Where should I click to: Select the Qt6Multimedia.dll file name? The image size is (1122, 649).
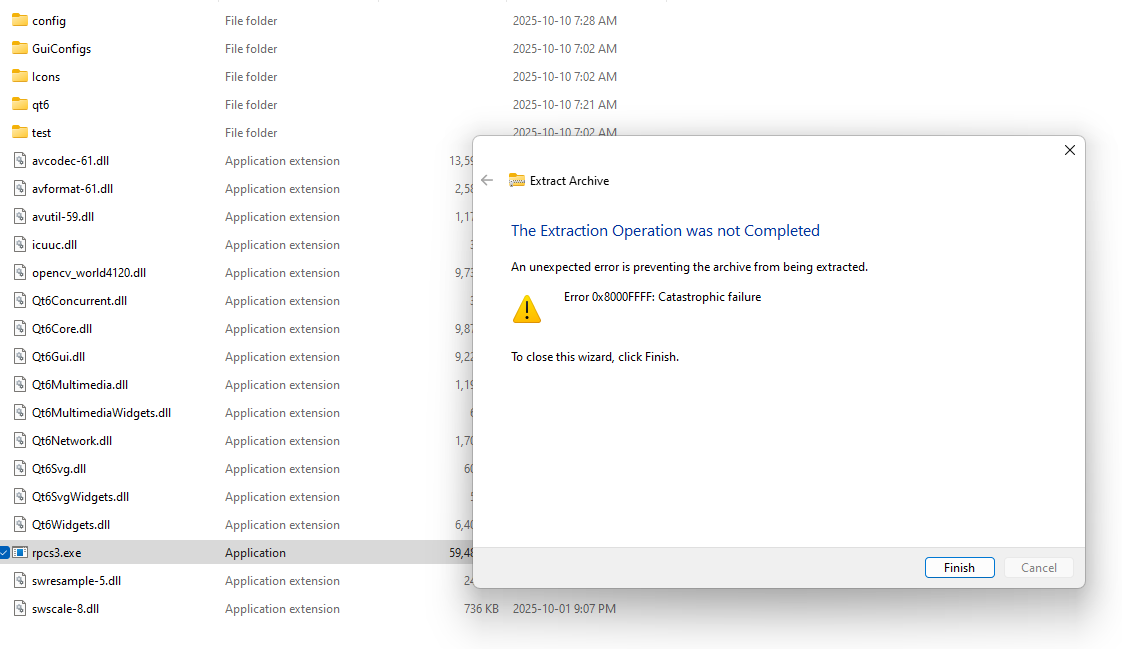point(80,384)
